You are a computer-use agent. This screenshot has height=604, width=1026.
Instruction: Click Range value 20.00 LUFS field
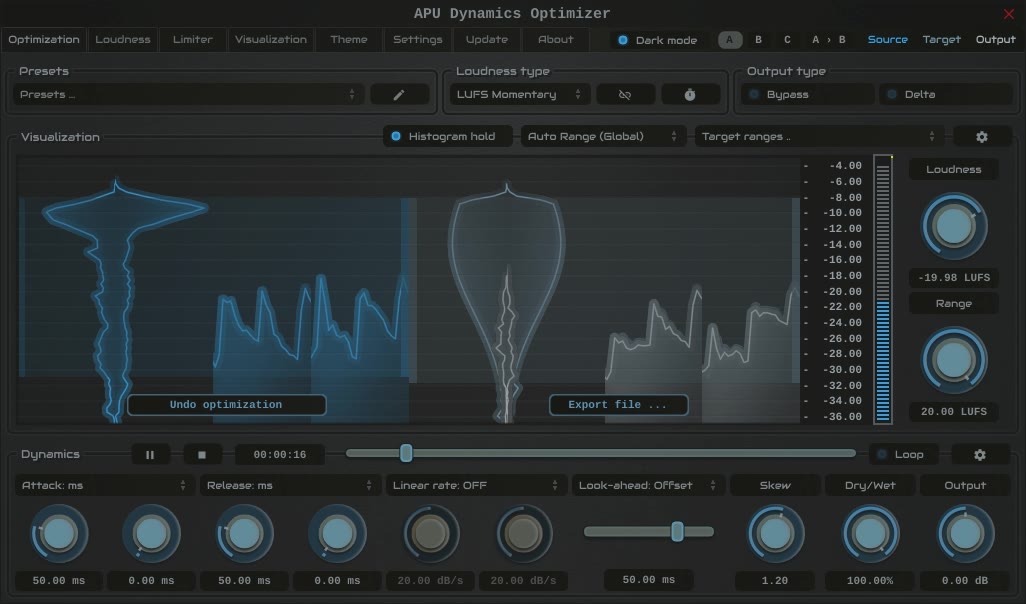(x=953, y=412)
